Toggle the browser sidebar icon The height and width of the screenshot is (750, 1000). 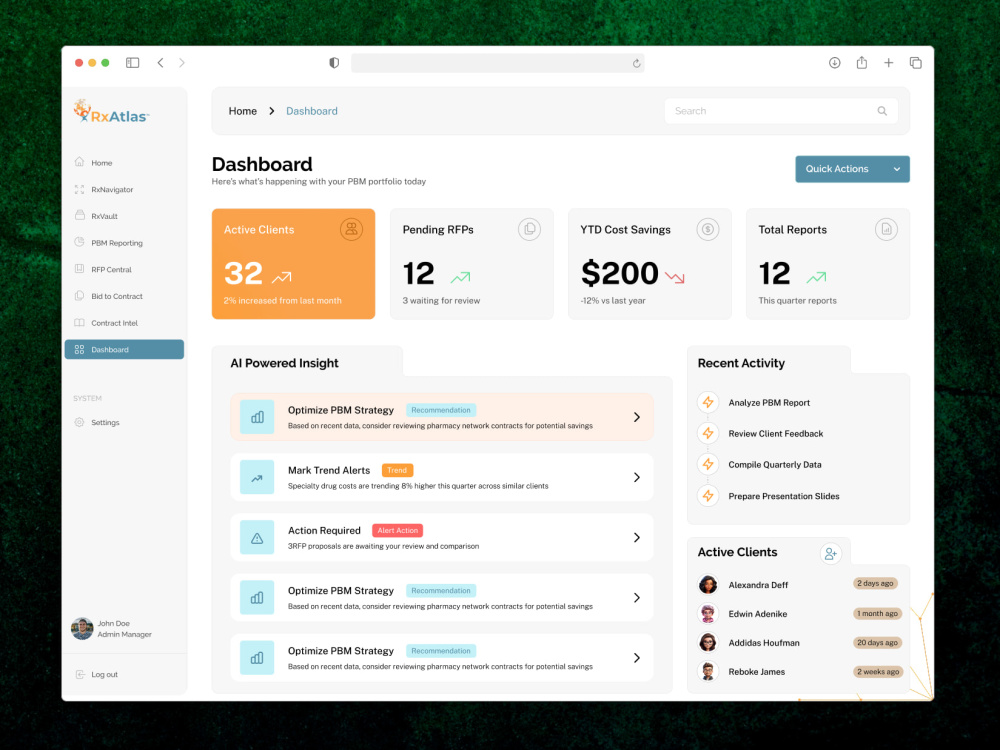pos(132,62)
